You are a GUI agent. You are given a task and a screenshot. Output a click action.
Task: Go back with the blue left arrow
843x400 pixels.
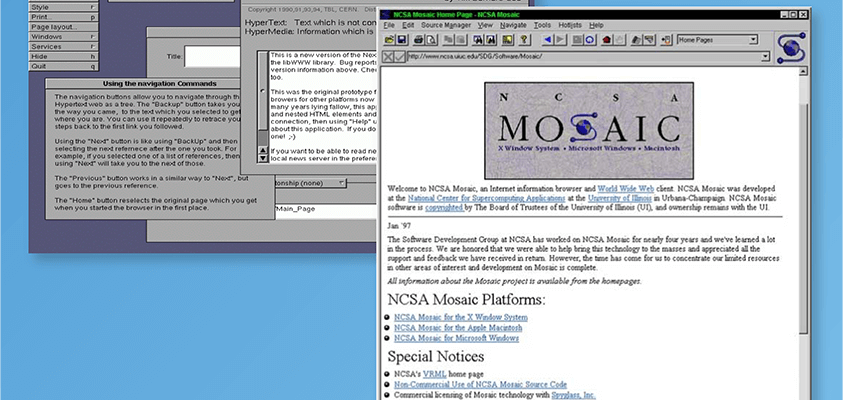548,40
